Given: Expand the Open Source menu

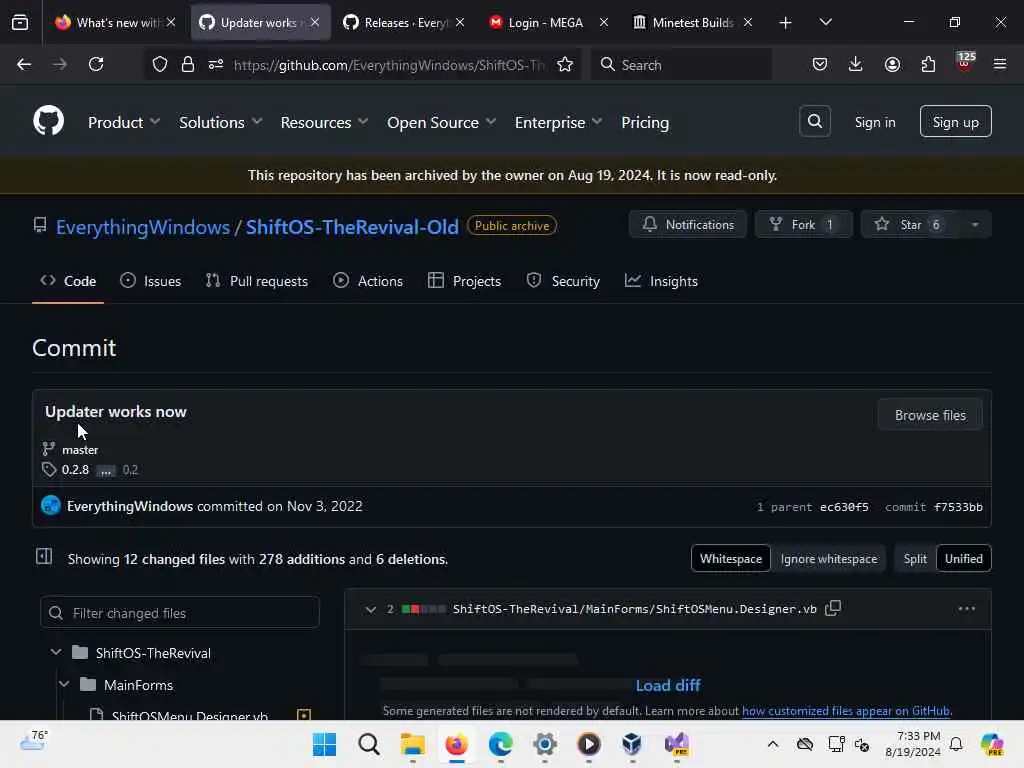Looking at the screenshot, I should click(x=441, y=122).
